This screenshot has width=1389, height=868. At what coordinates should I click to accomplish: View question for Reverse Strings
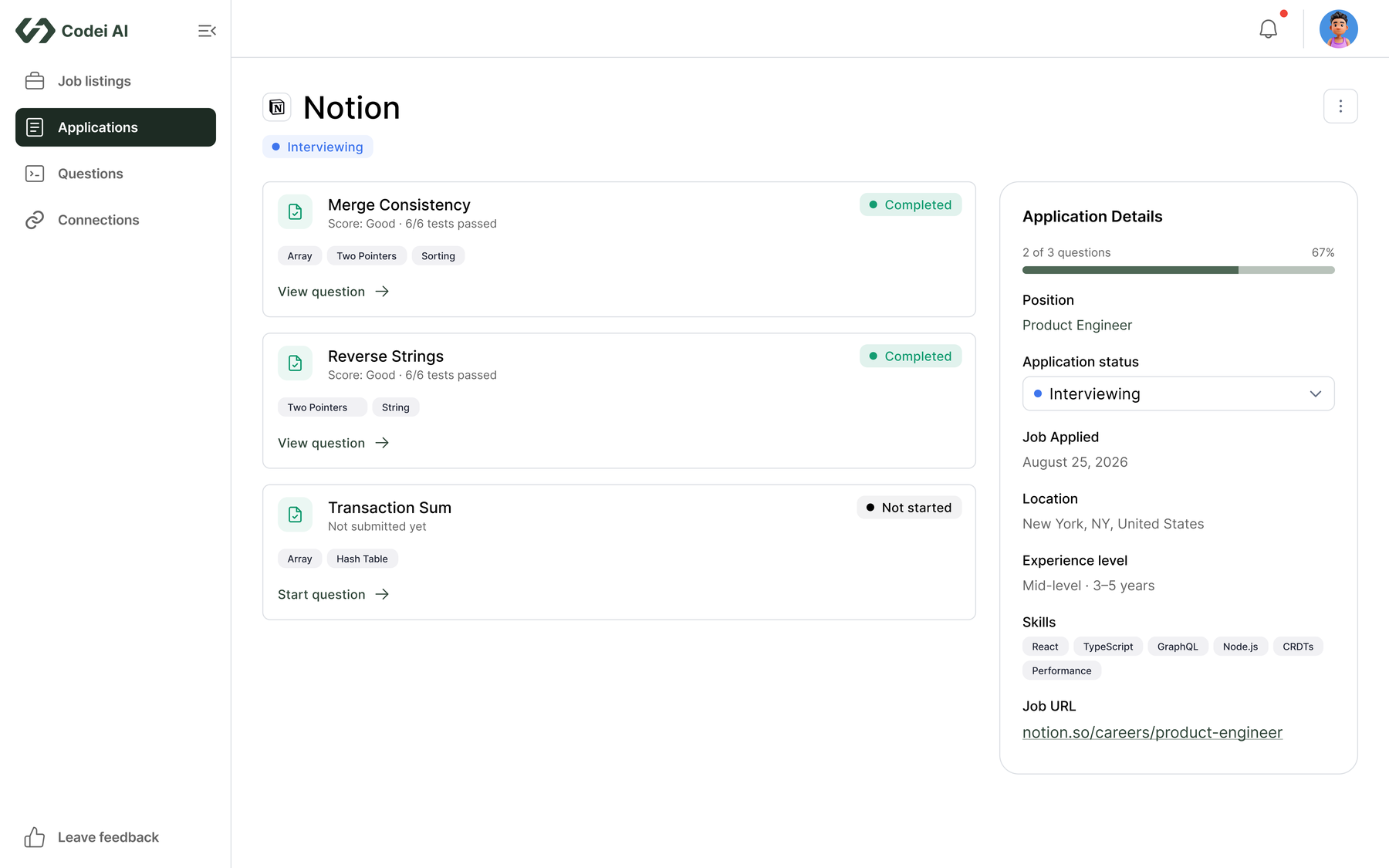[x=333, y=443]
